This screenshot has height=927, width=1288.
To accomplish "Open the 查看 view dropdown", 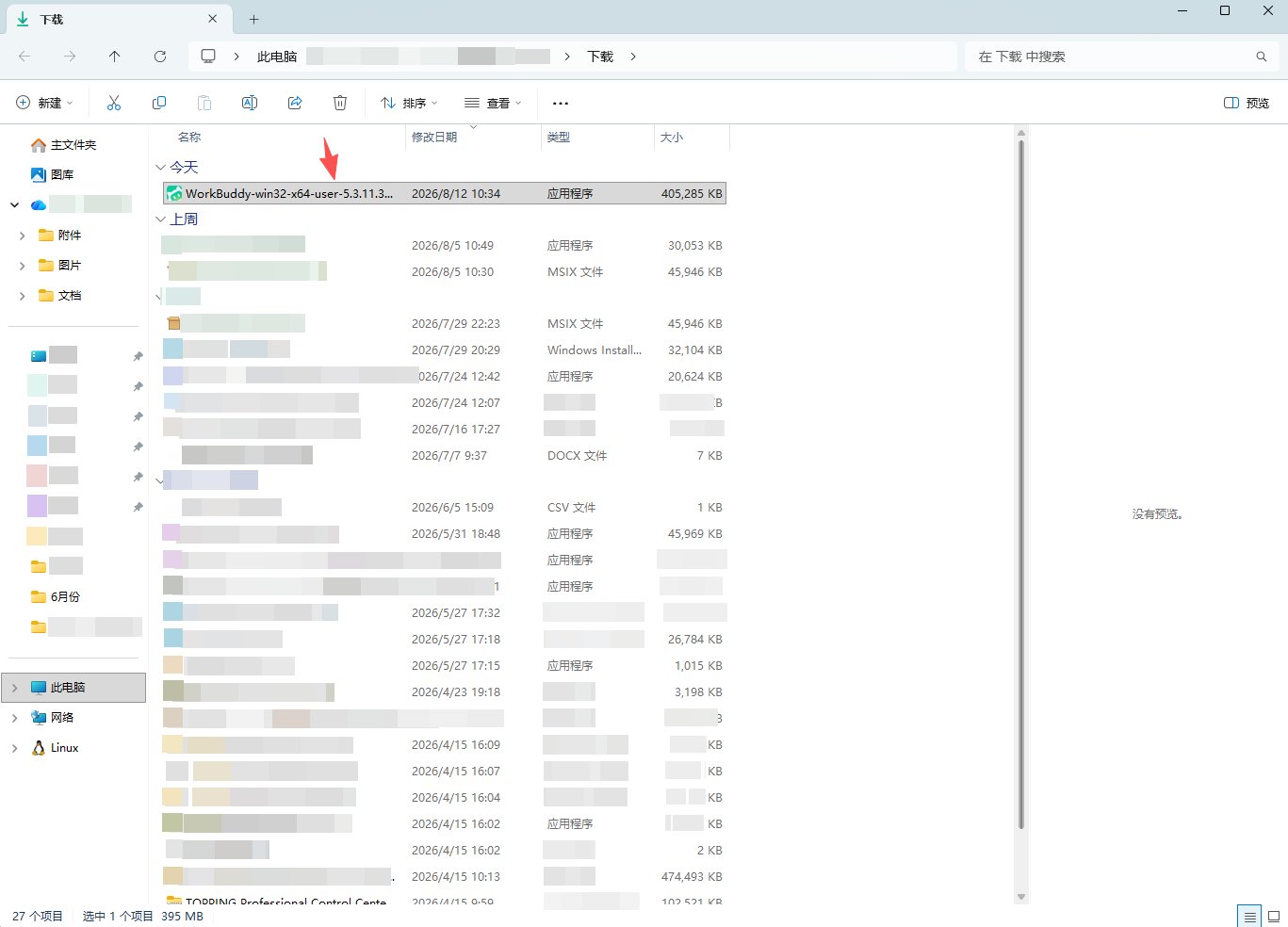I will (x=493, y=103).
